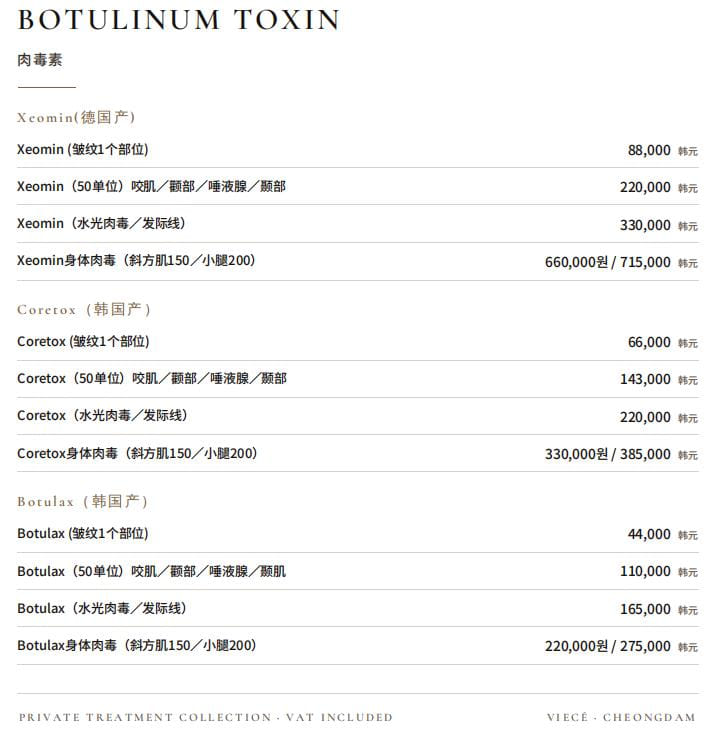Image resolution: width=723 pixels, height=742 pixels.
Task: Click the 110,000 Botulax price
Action: (x=645, y=571)
